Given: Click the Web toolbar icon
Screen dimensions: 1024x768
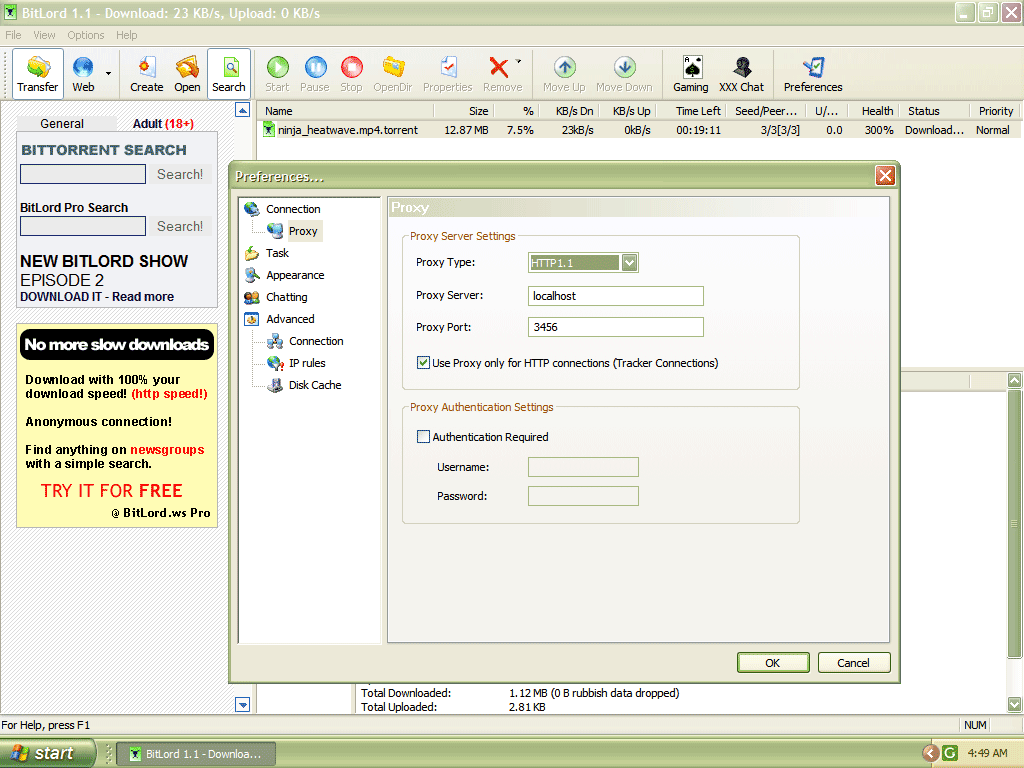Looking at the screenshot, I should tap(83, 74).
